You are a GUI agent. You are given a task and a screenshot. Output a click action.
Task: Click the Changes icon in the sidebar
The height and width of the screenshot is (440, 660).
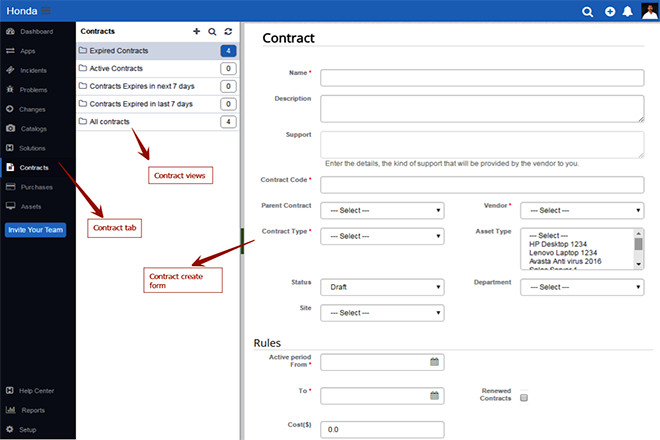[x=10, y=109]
